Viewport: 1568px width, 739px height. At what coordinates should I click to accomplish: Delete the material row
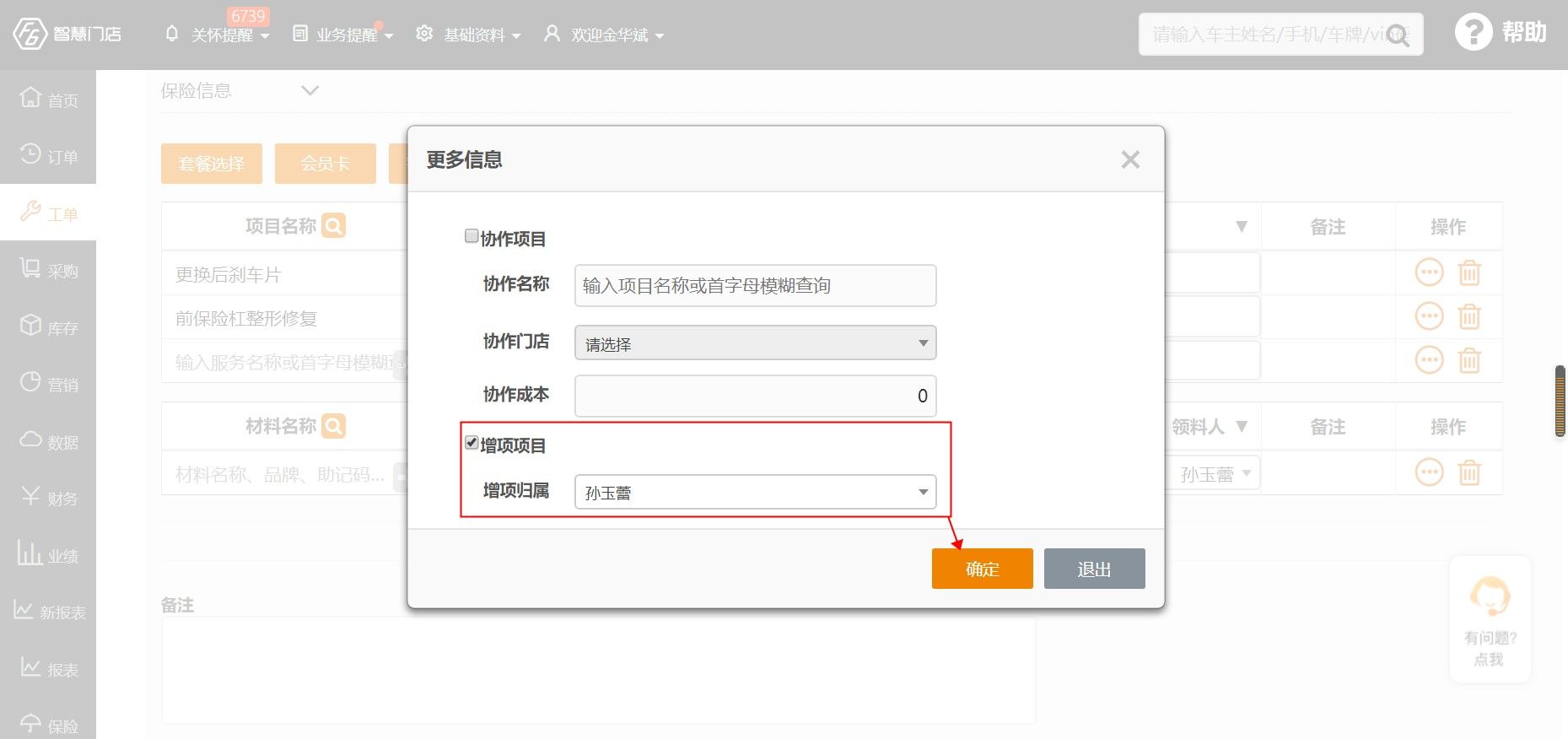(x=1469, y=472)
